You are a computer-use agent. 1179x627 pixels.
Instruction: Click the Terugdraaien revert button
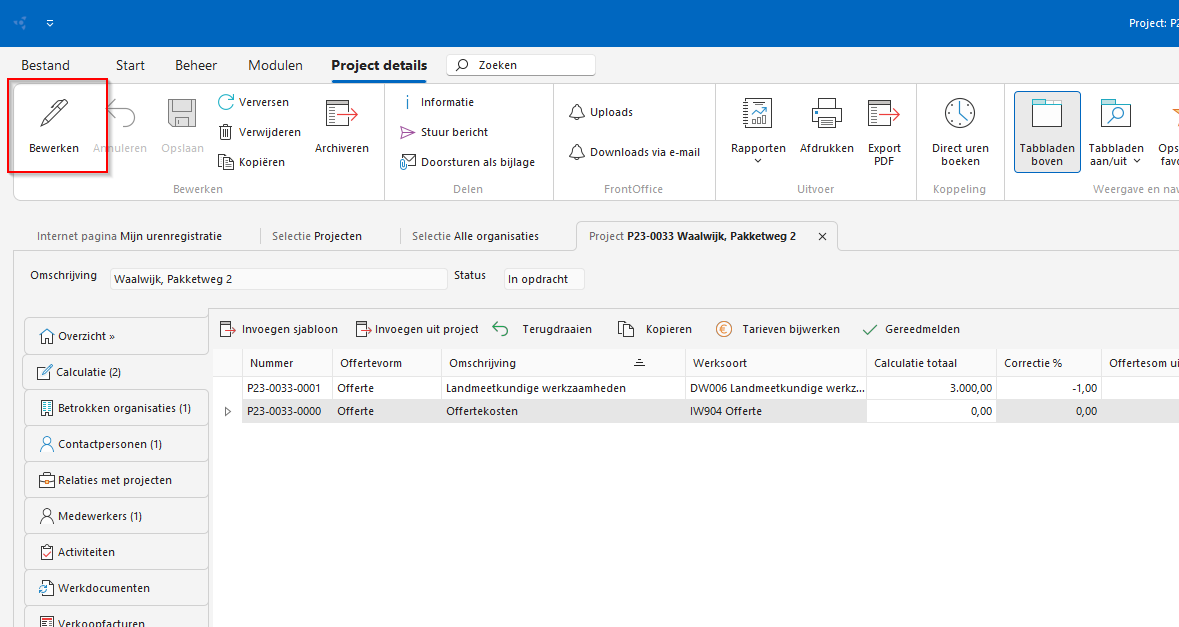[x=542, y=329]
